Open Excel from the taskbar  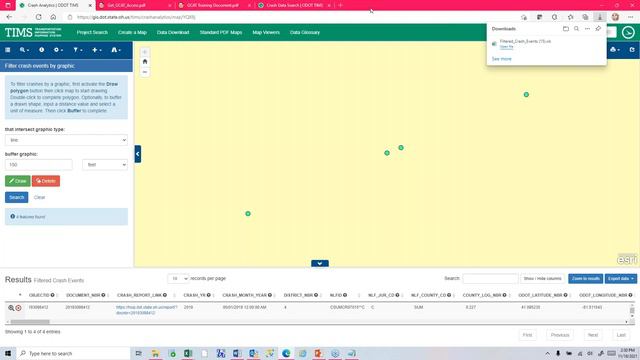click(188, 353)
